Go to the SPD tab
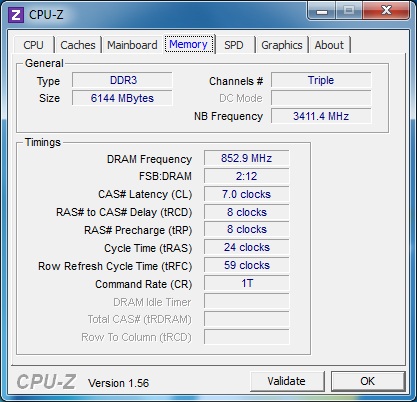The image size is (417, 402). pyautogui.click(x=234, y=45)
